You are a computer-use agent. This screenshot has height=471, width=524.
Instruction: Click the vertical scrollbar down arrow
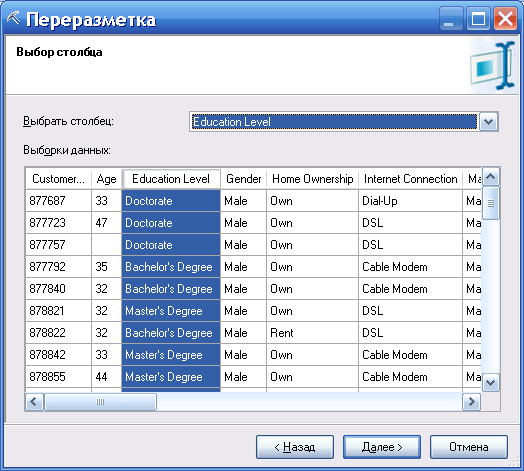coord(491,382)
